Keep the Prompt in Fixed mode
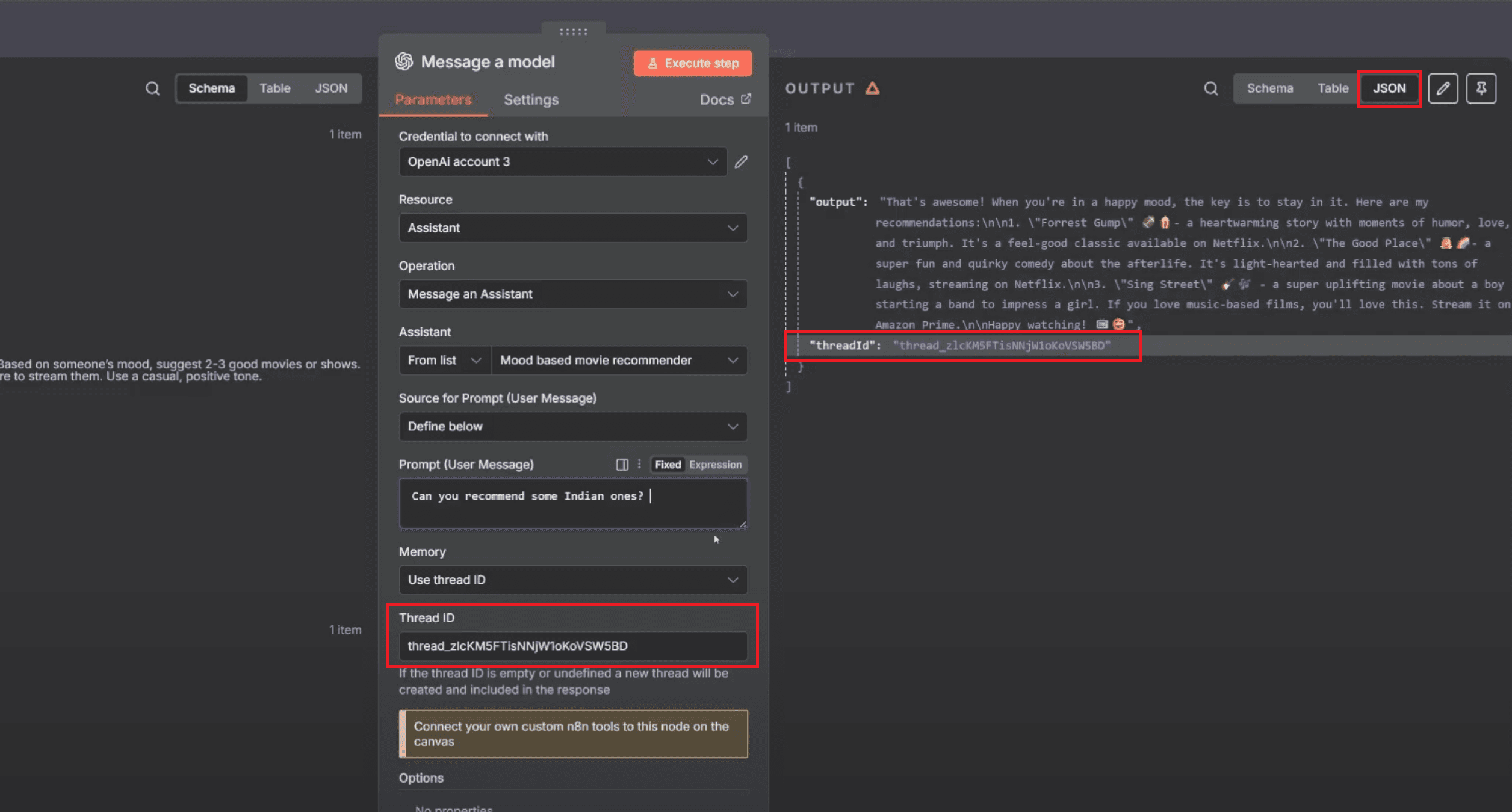Image resolution: width=1512 pixels, height=812 pixels. [668, 464]
